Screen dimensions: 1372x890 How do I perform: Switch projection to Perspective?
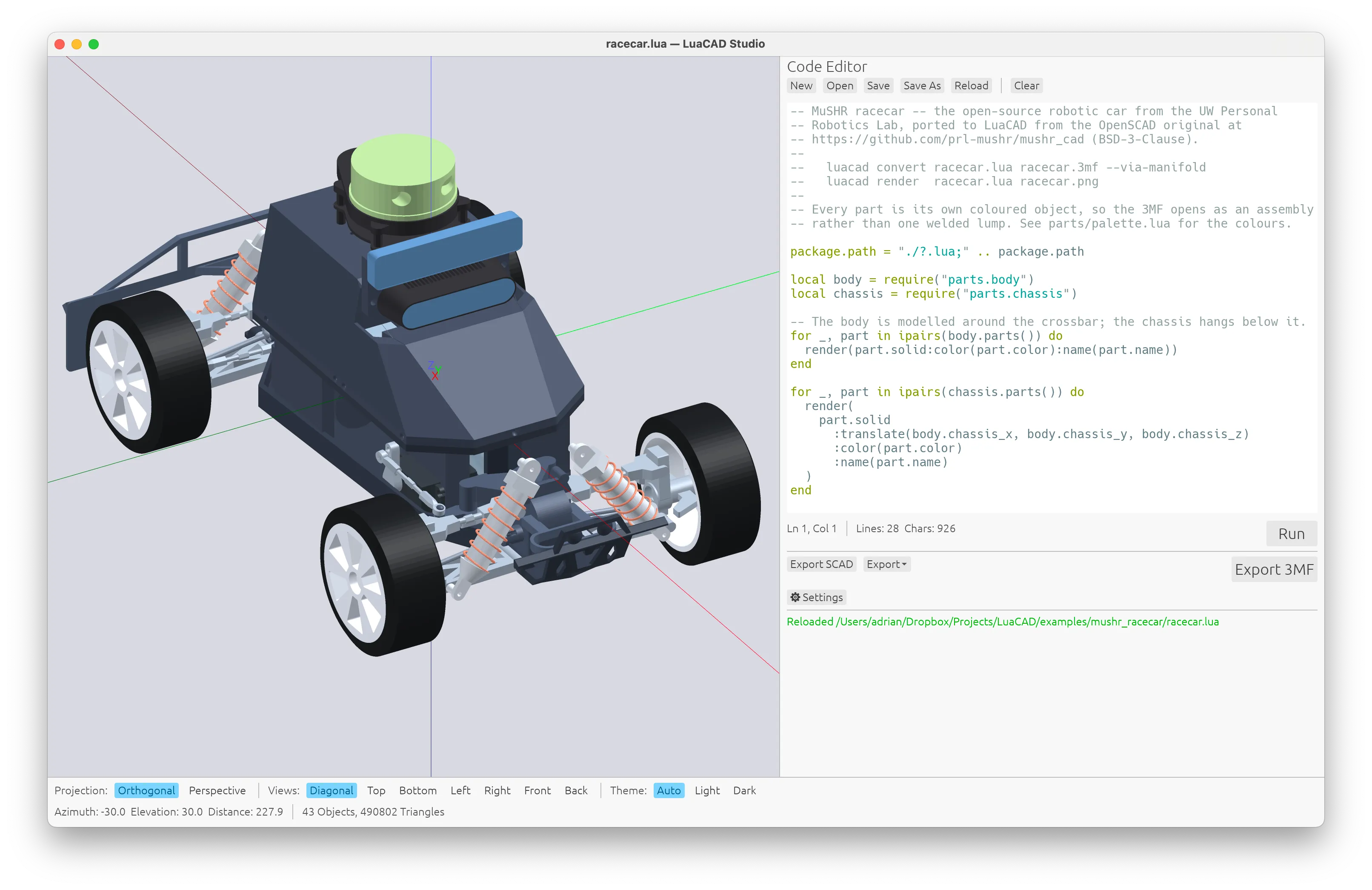217,790
